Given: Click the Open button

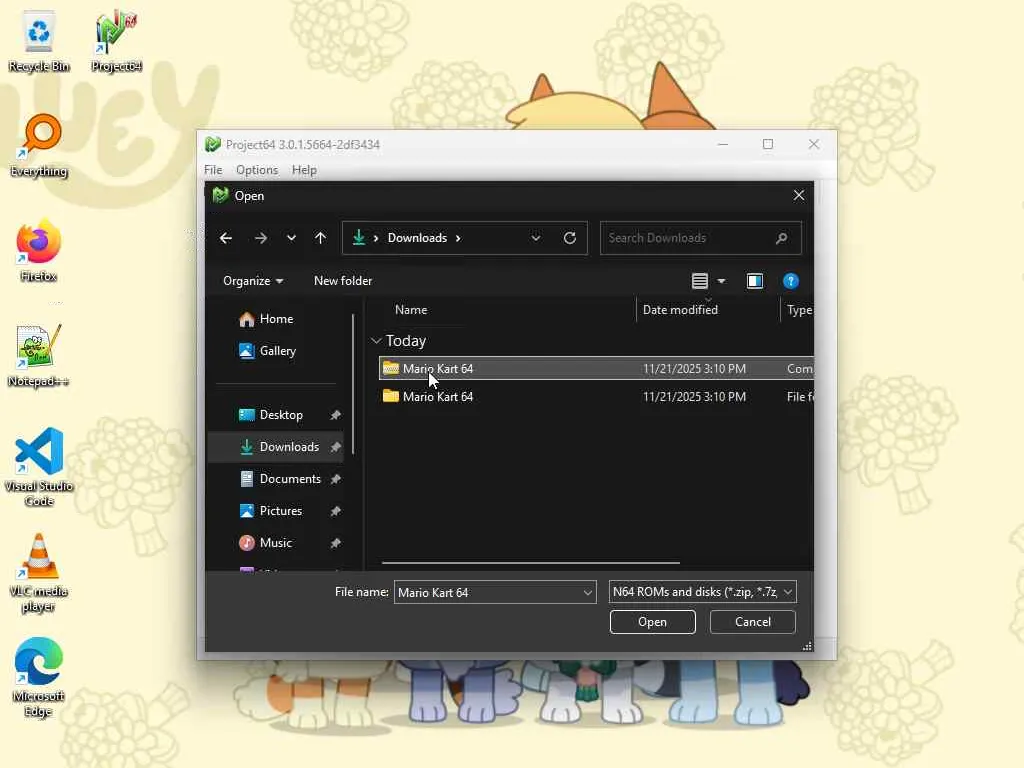Looking at the screenshot, I should 652,622.
